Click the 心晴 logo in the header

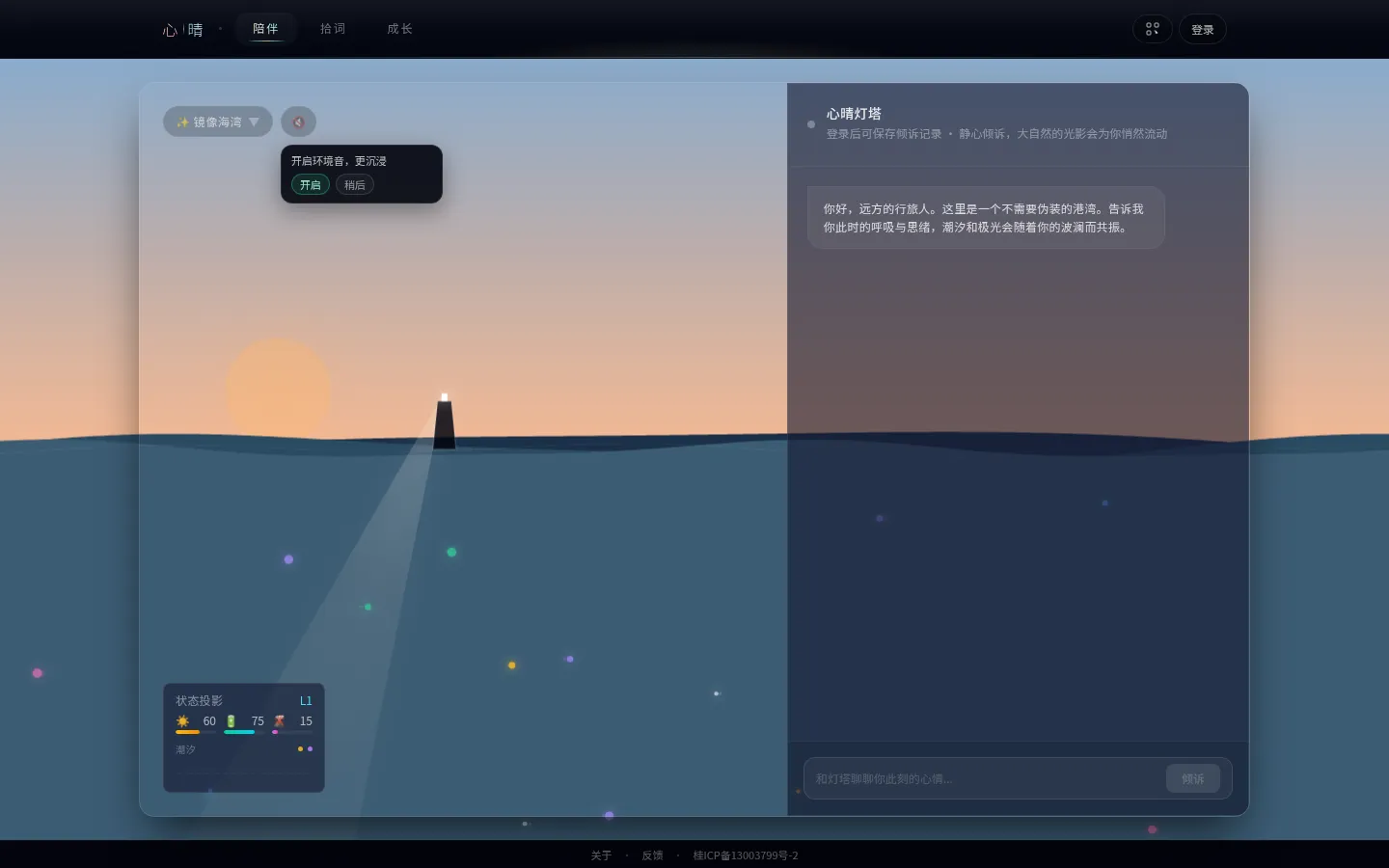pos(182,30)
